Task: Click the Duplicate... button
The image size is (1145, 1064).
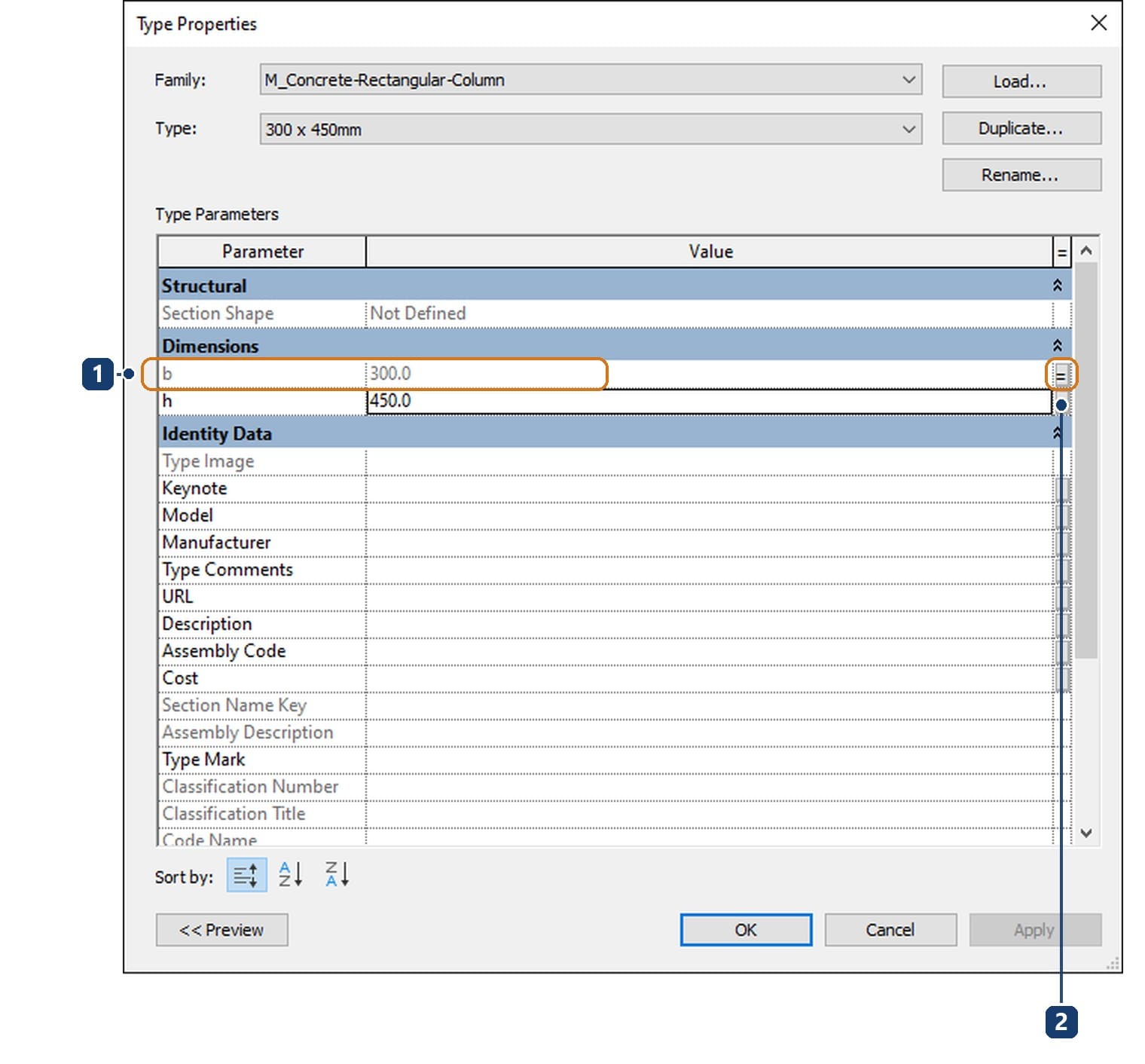Action: (x=1021, y=128)
